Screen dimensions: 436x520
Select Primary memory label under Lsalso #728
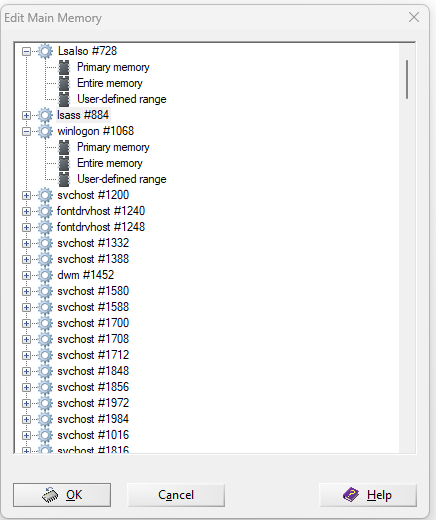(x=113, y=67)
